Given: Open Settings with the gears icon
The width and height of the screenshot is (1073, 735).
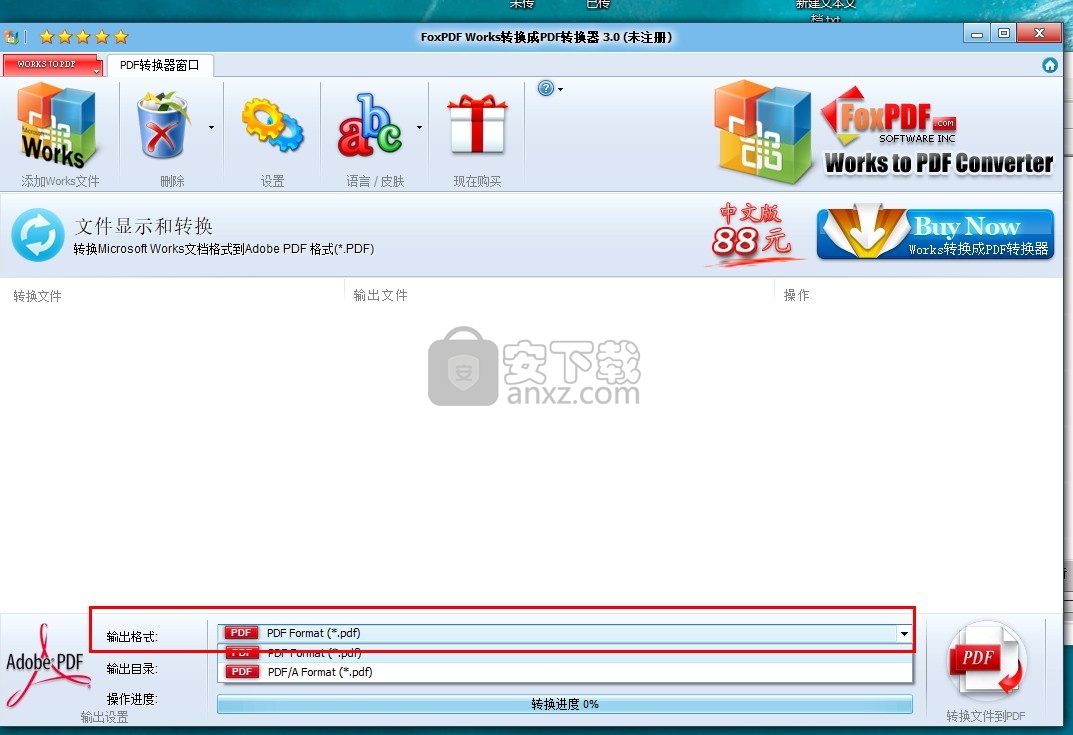Looking at the screenshot, I should coord(272,125).
